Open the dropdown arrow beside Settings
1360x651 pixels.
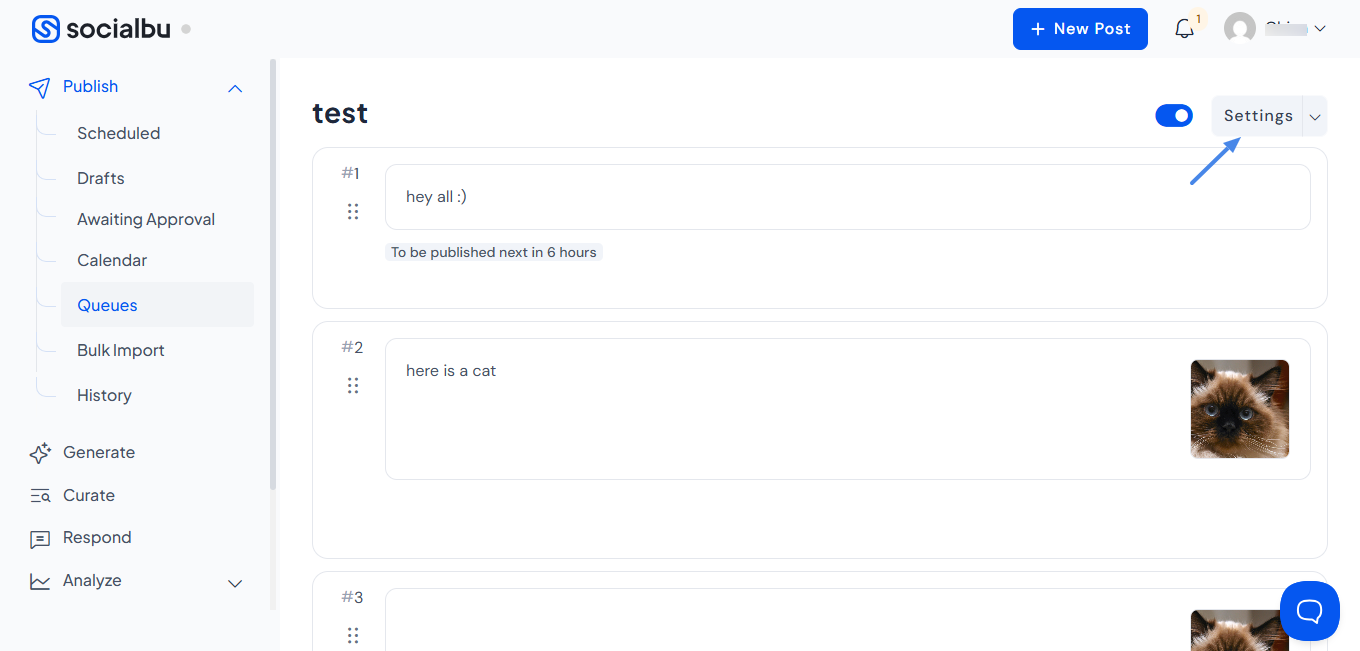tap(1316, 116)
